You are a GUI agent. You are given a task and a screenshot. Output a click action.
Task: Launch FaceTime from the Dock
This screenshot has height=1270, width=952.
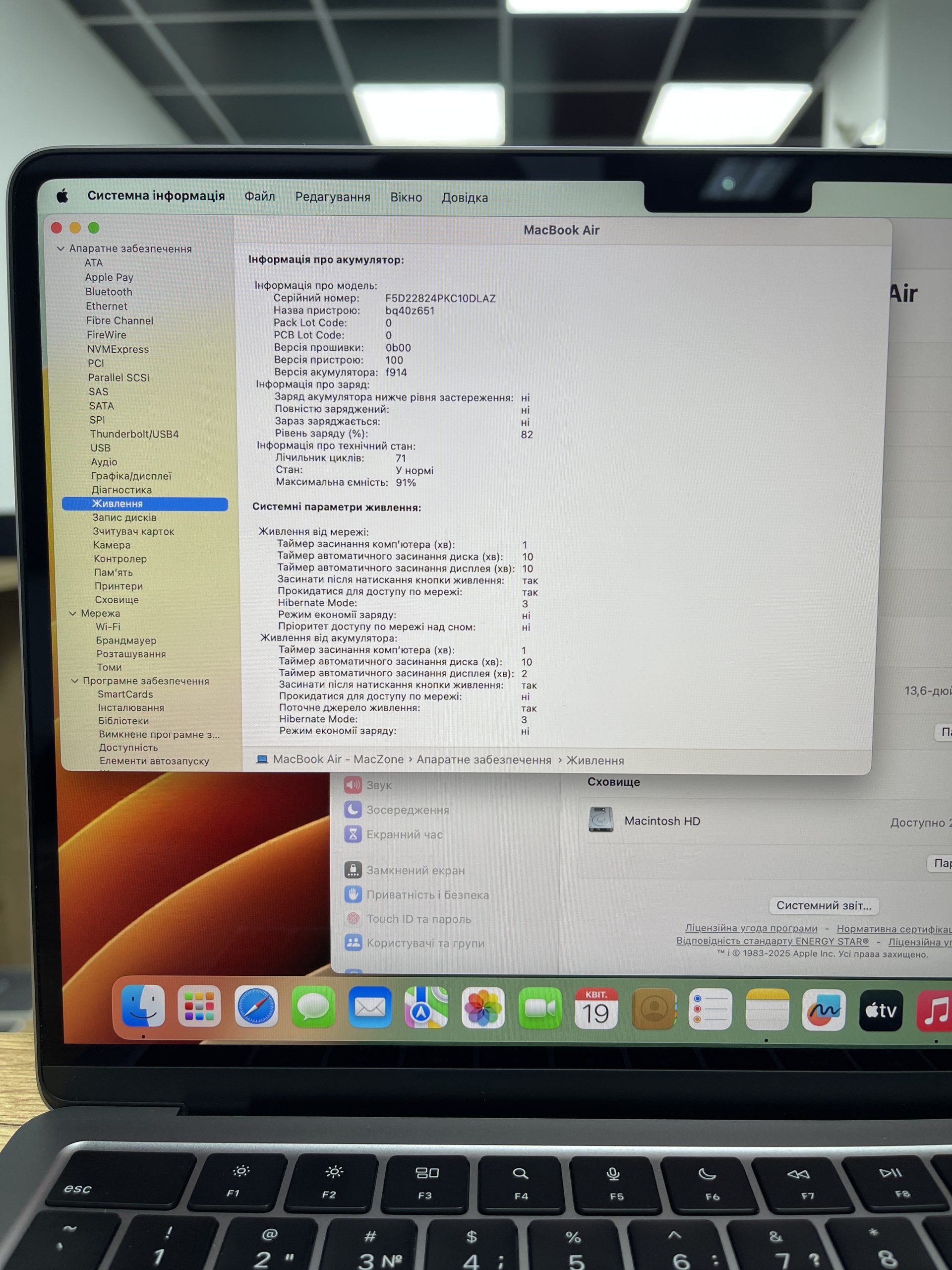coord(540,1010)
